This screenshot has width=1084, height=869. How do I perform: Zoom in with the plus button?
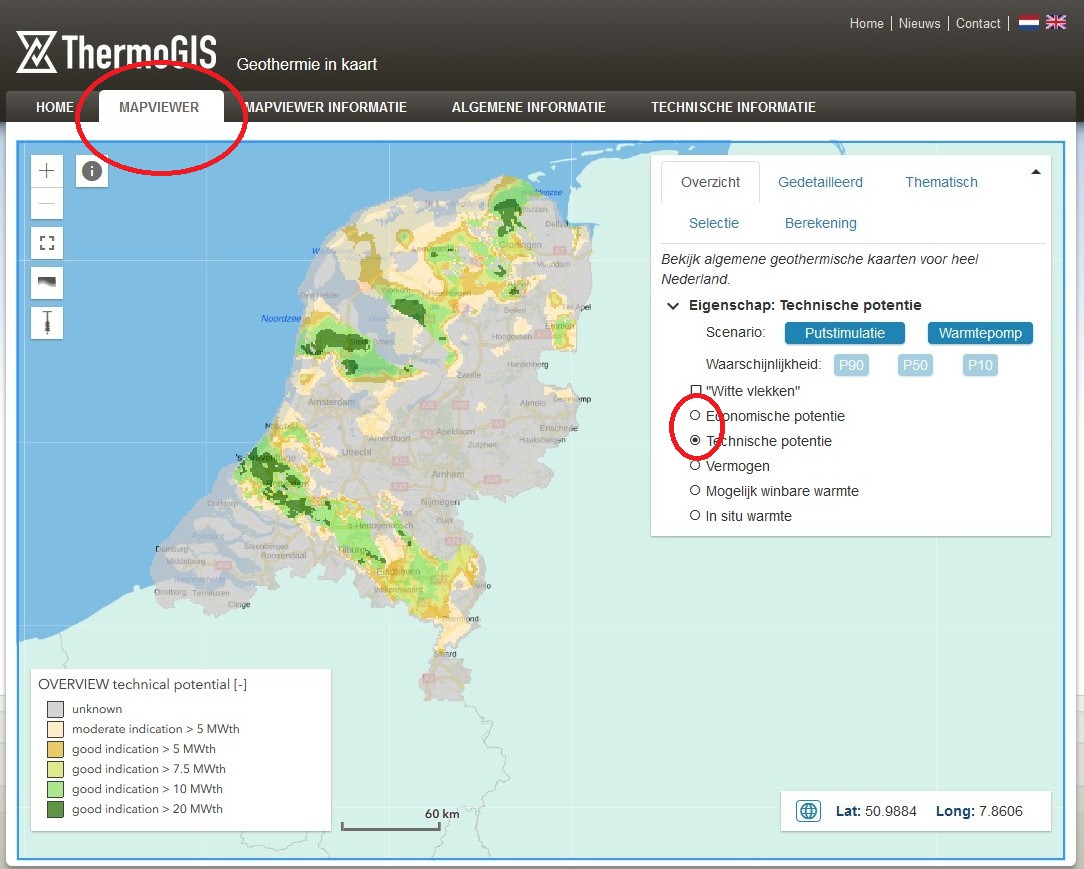pyautogui.click(x=47, y=171)
